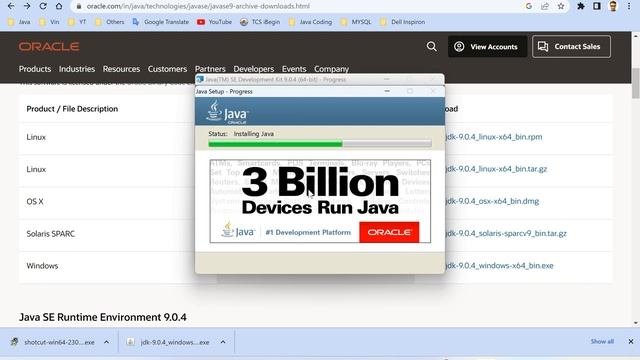Image resolution: width=640 pixels, height=360 pixels.
Task: Select the Windows row text
Action: coord(42,266)
